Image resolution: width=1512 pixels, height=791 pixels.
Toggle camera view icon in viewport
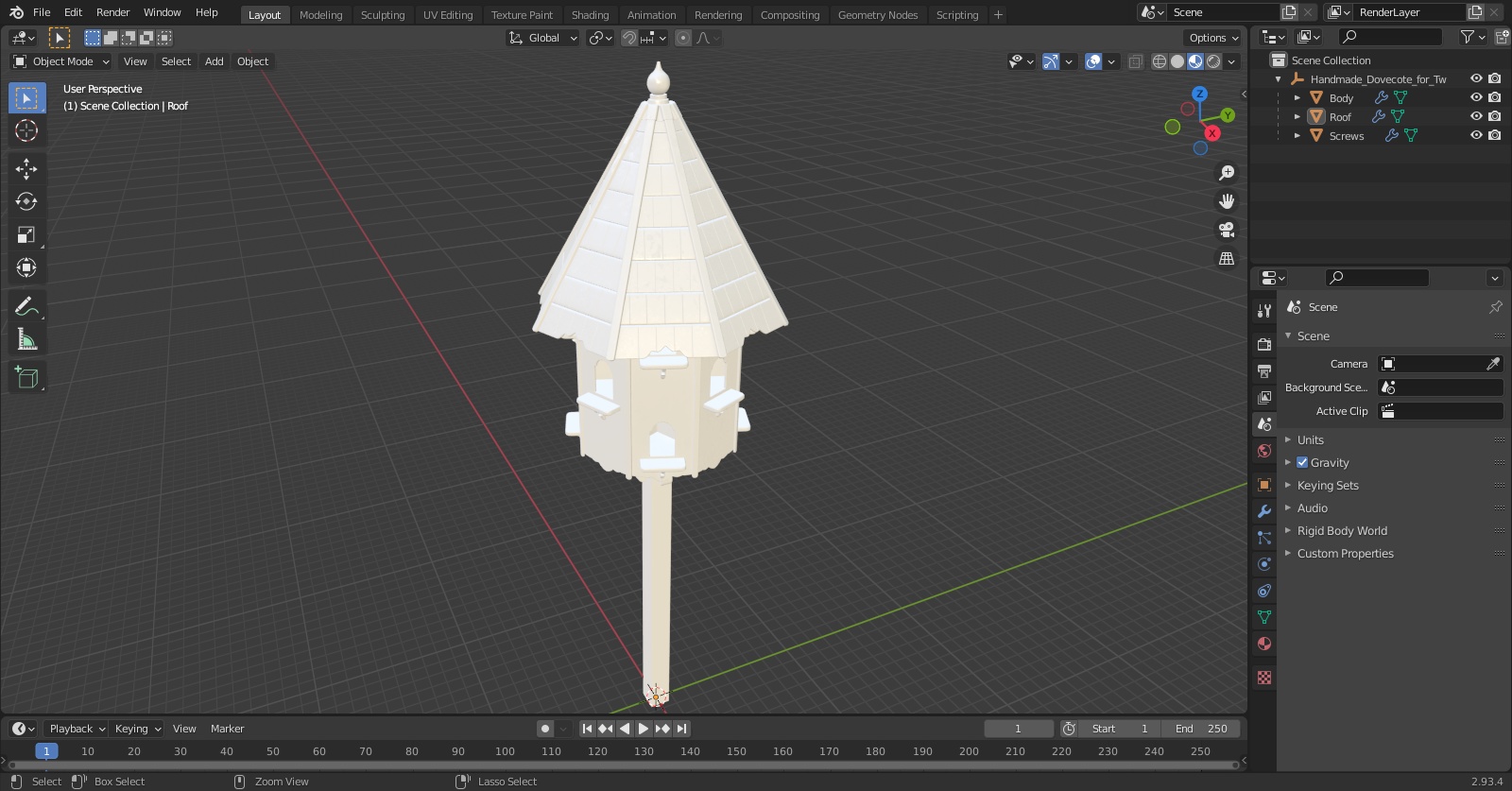coord(1227,230)
